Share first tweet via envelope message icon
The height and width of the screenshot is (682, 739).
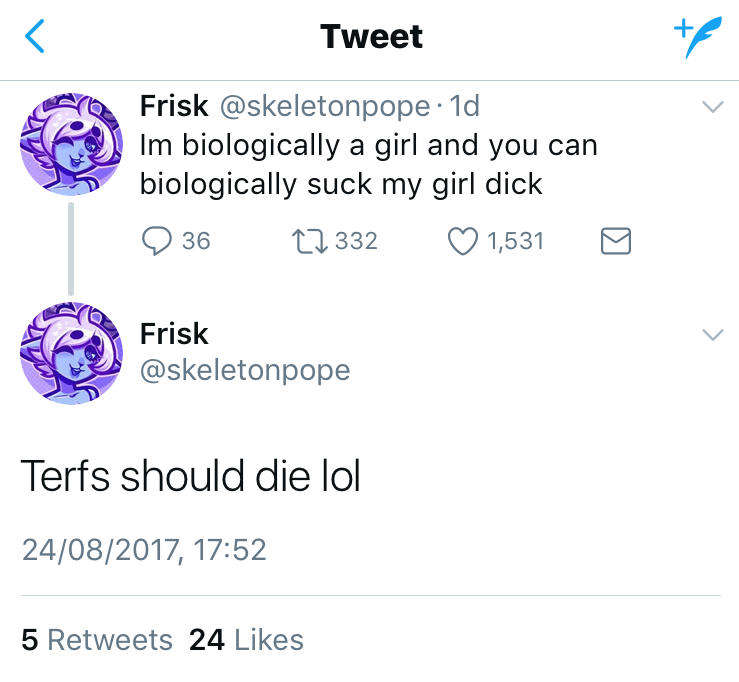coord(615,240)
